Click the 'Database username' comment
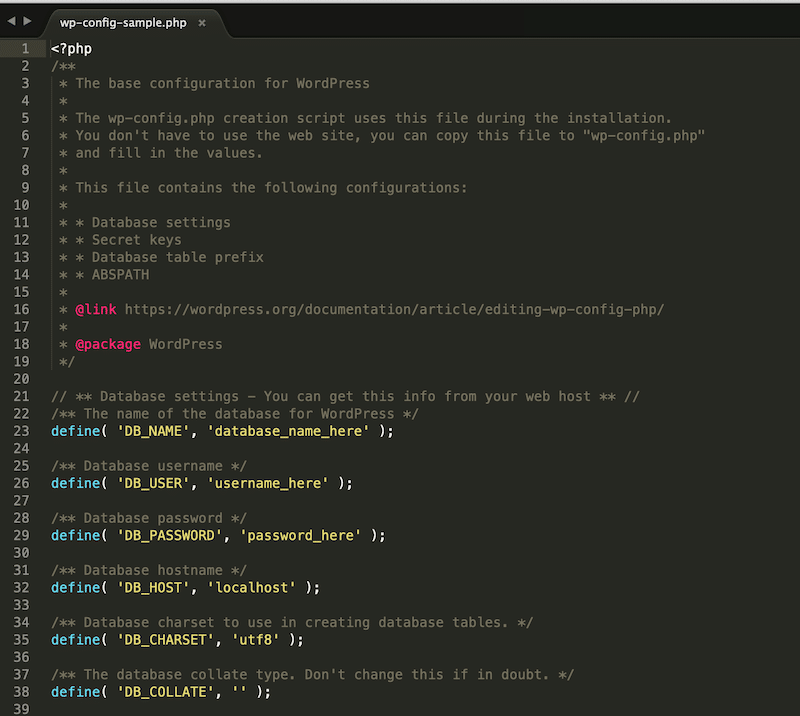 149,466
